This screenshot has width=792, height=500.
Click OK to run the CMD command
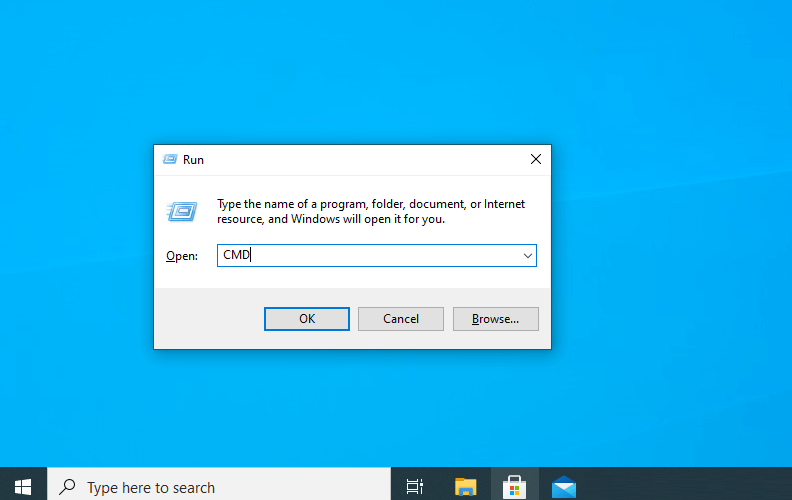[307, 319]
